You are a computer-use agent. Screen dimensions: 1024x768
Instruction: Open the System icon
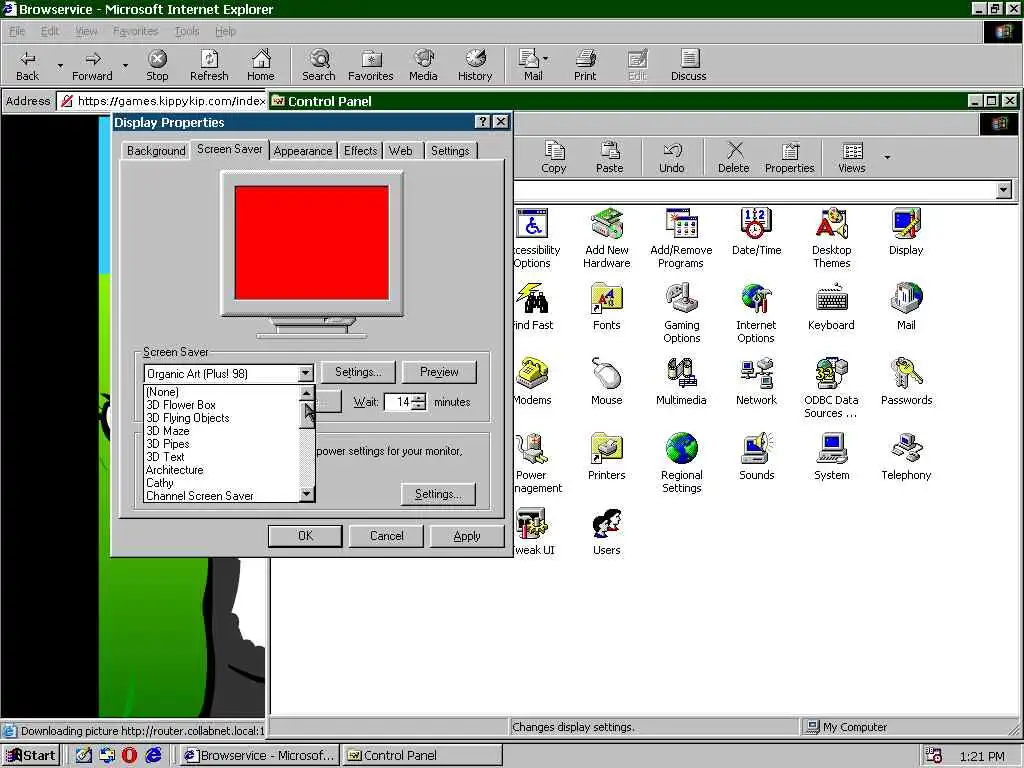tap(831, 457)
